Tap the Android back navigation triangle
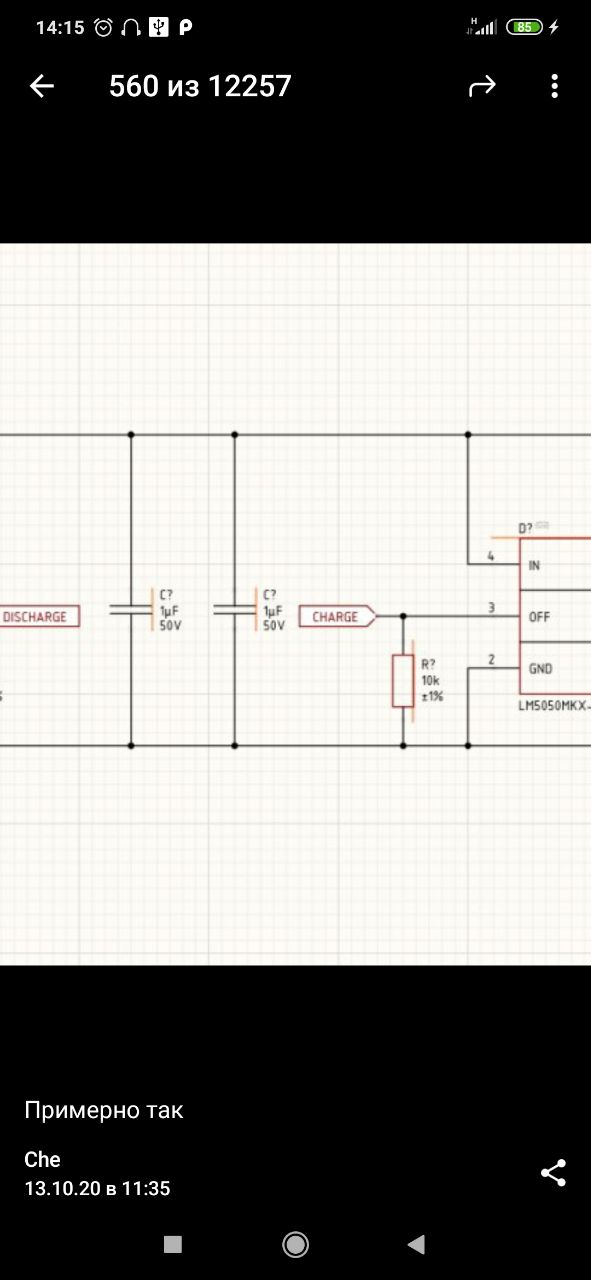The image size is (591, 1280). [x=416, y=1244]
